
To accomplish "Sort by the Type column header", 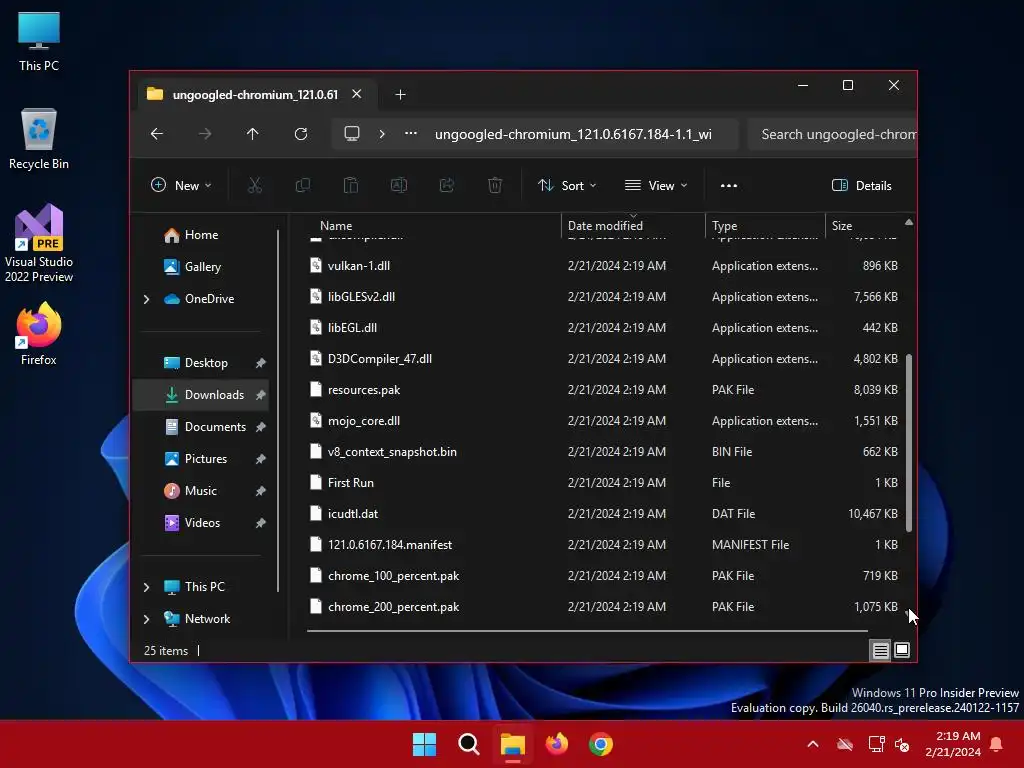I will pos(765,225).
